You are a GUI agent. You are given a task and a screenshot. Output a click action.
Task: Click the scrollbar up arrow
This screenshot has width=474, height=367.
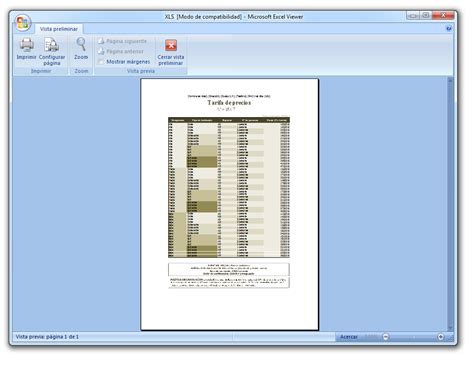coord(450,80)
